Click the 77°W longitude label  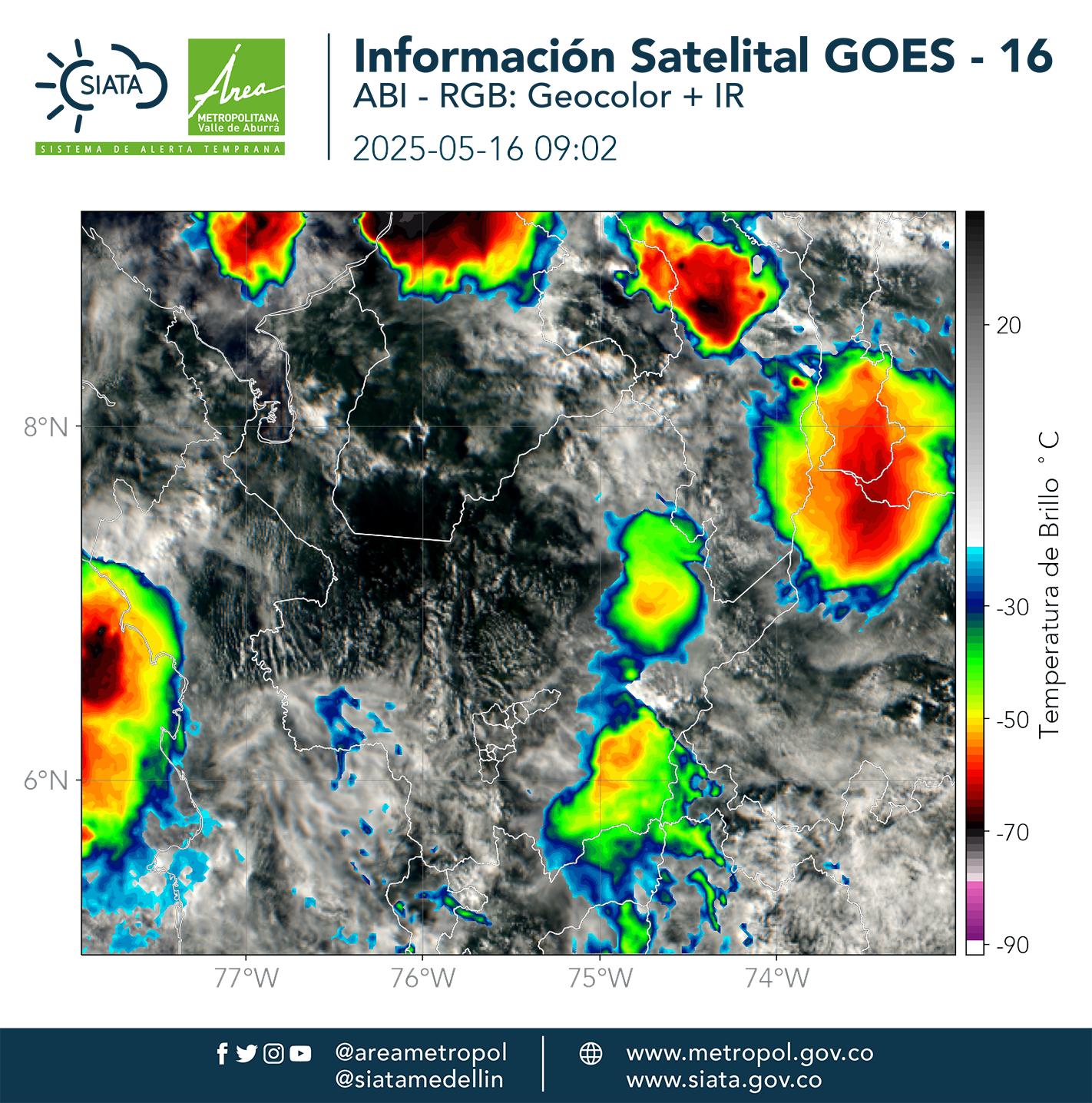246,978
